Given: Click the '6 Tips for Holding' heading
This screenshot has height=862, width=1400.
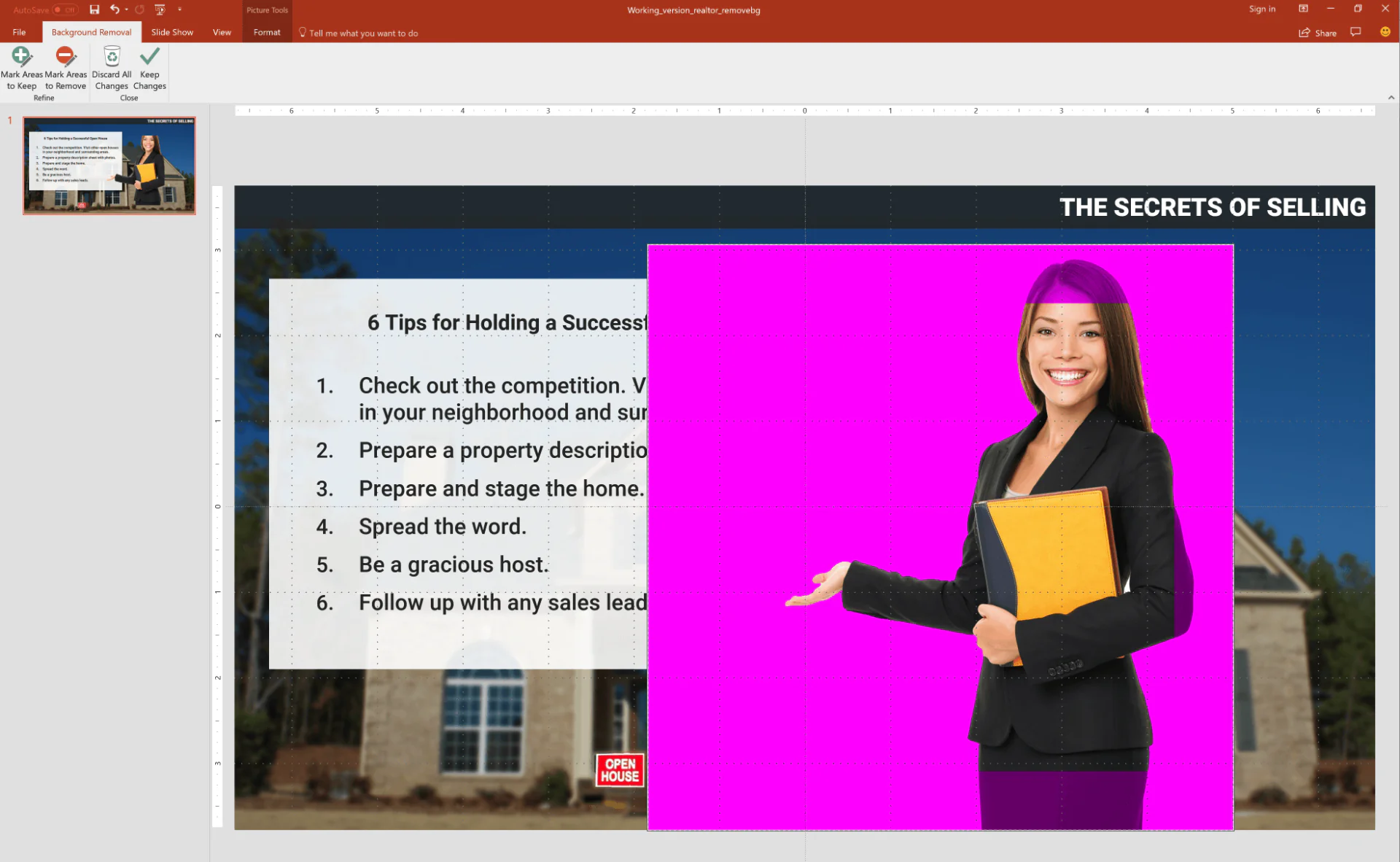Looking at the screenshot, I should coord(507,322).
